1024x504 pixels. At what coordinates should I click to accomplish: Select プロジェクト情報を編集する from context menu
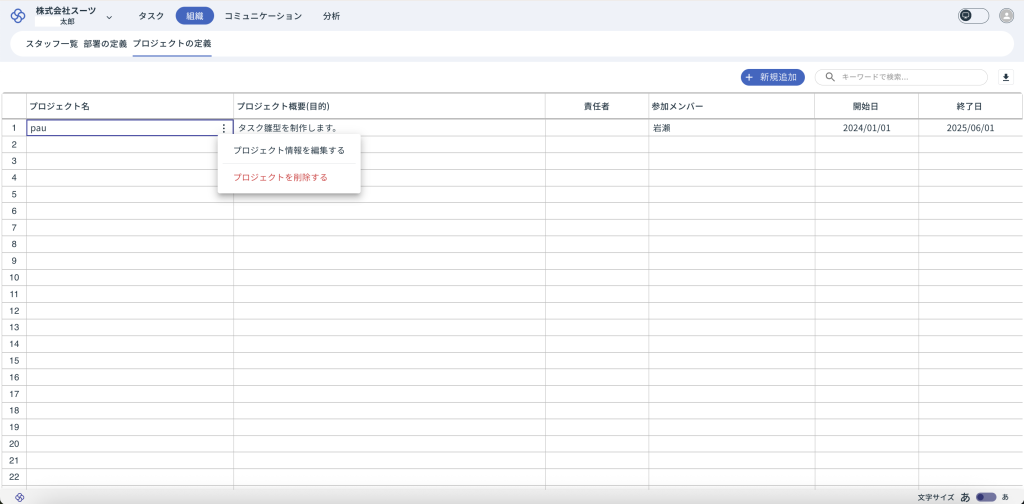click(288, 150)
